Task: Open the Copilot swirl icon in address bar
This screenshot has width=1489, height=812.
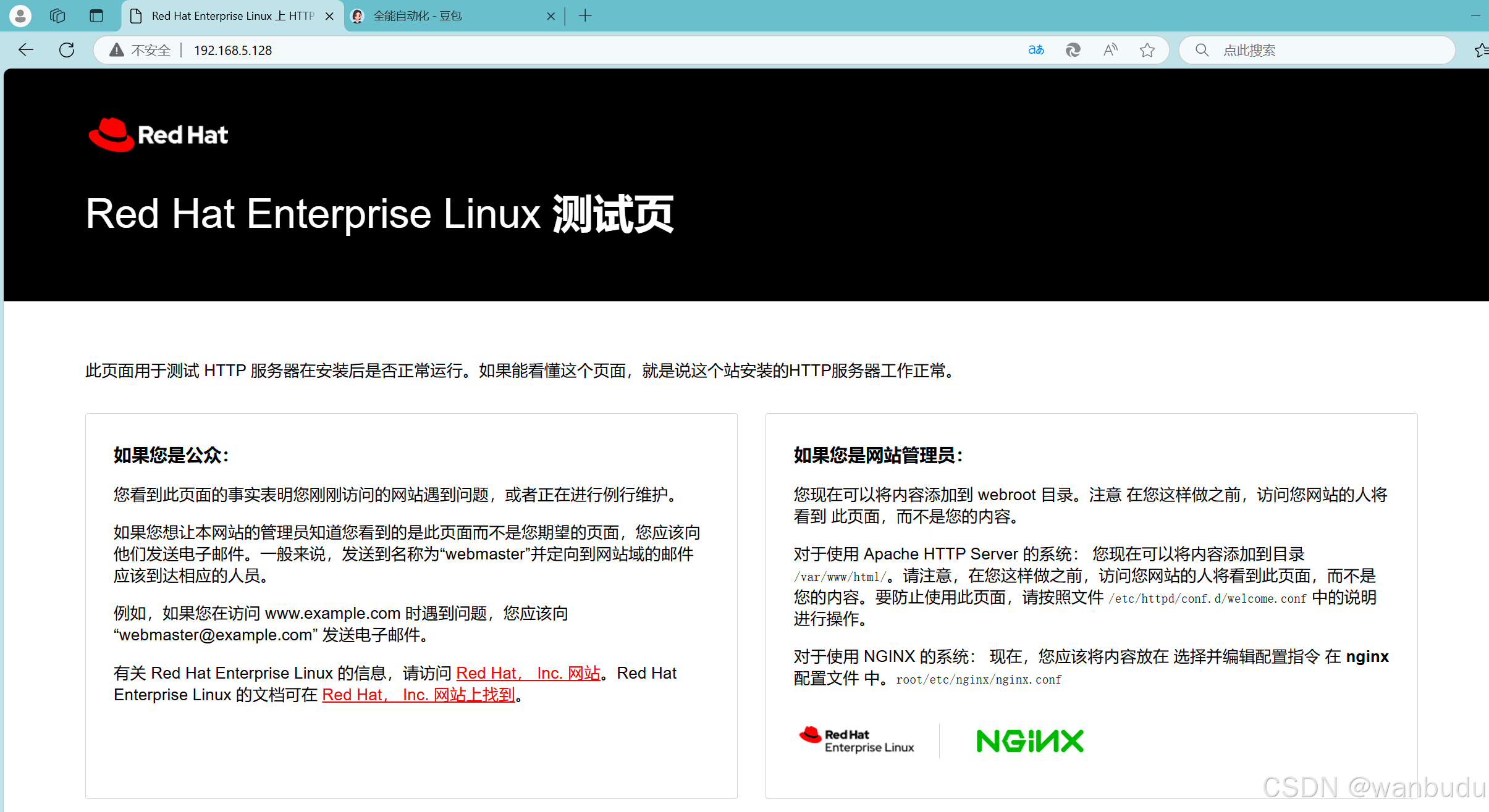Action: [1073, 50]
